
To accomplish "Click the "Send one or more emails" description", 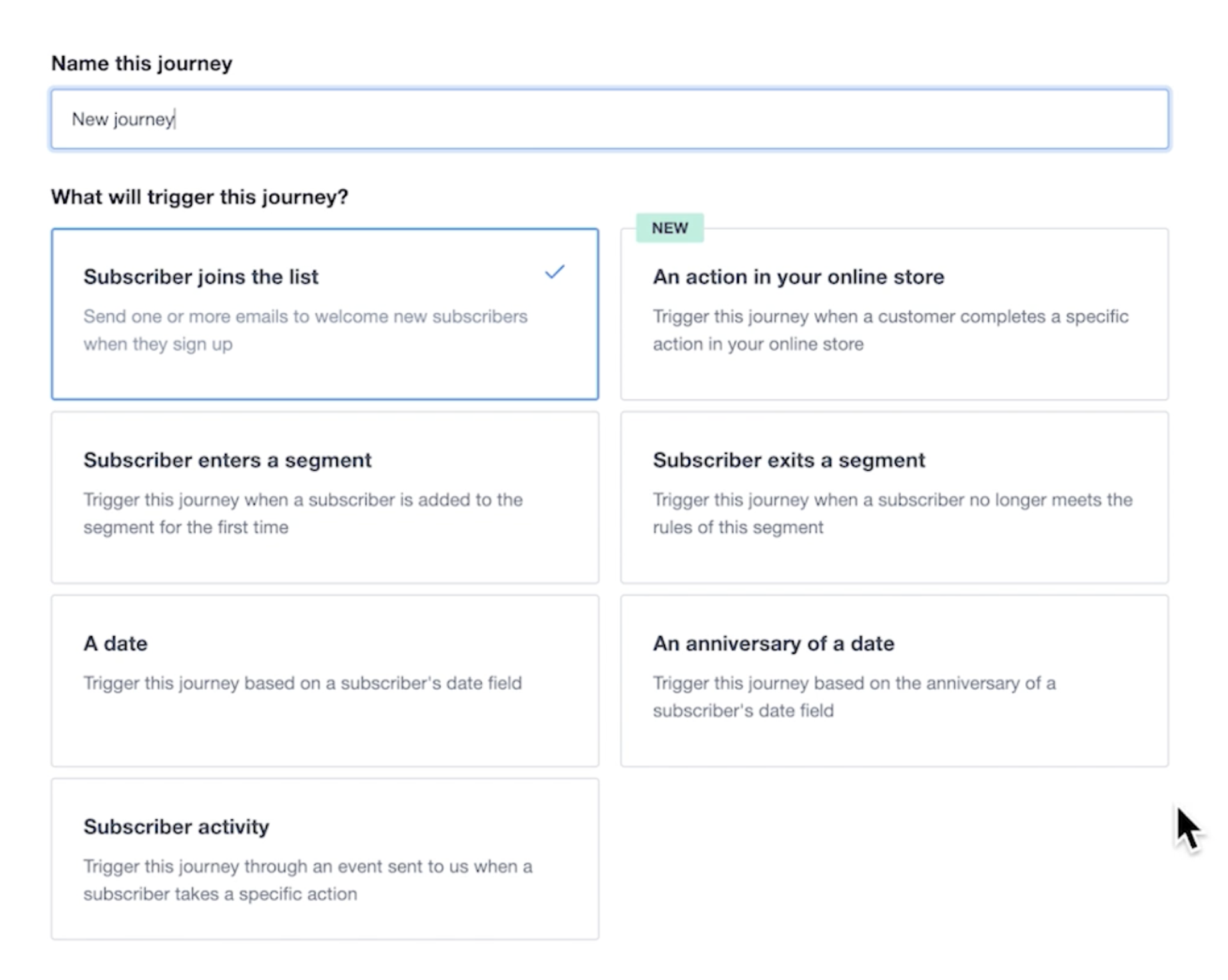I will [x=305, y=330].
